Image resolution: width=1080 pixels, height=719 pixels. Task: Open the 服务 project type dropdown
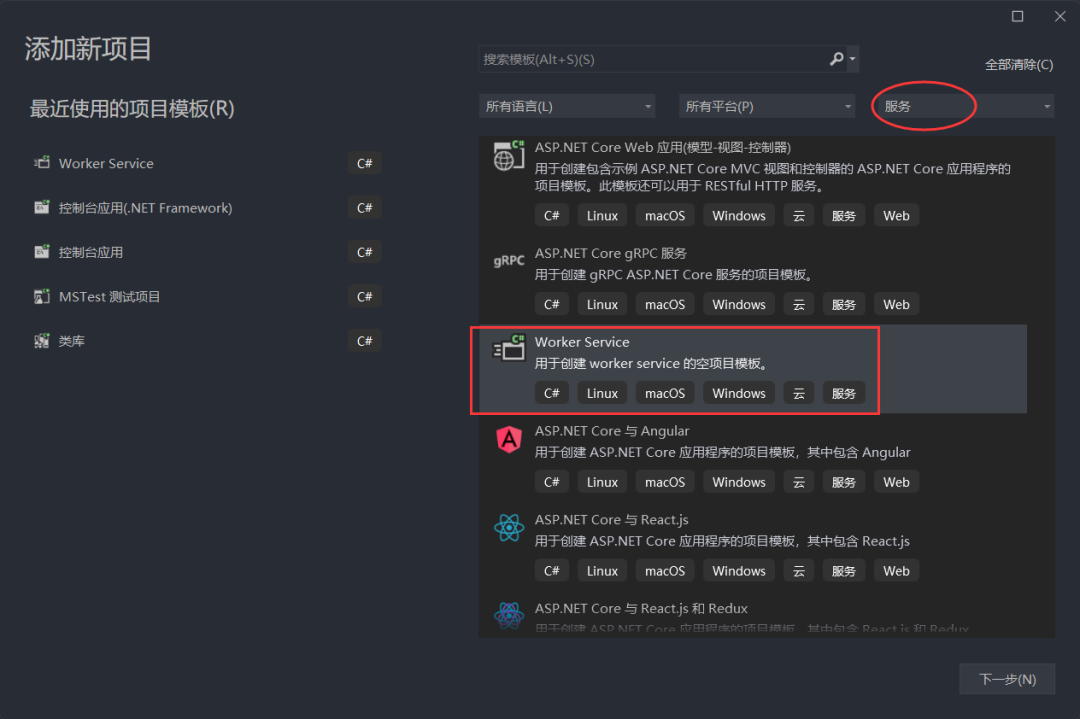[965, 106]
